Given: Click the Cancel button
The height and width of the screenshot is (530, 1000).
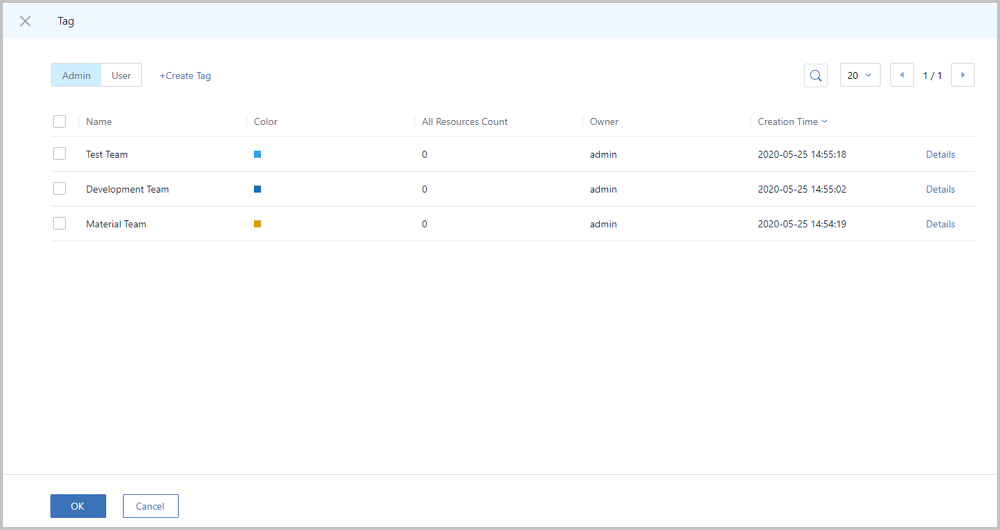Looking at the screenshot, I should pos(151,506).
